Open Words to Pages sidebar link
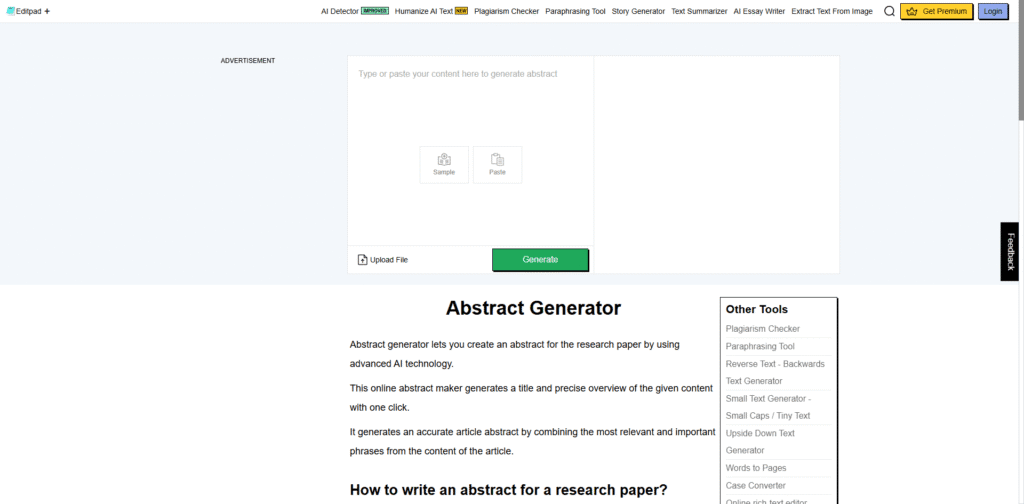This screenshot has height=504, width=1024. (756, 468)
